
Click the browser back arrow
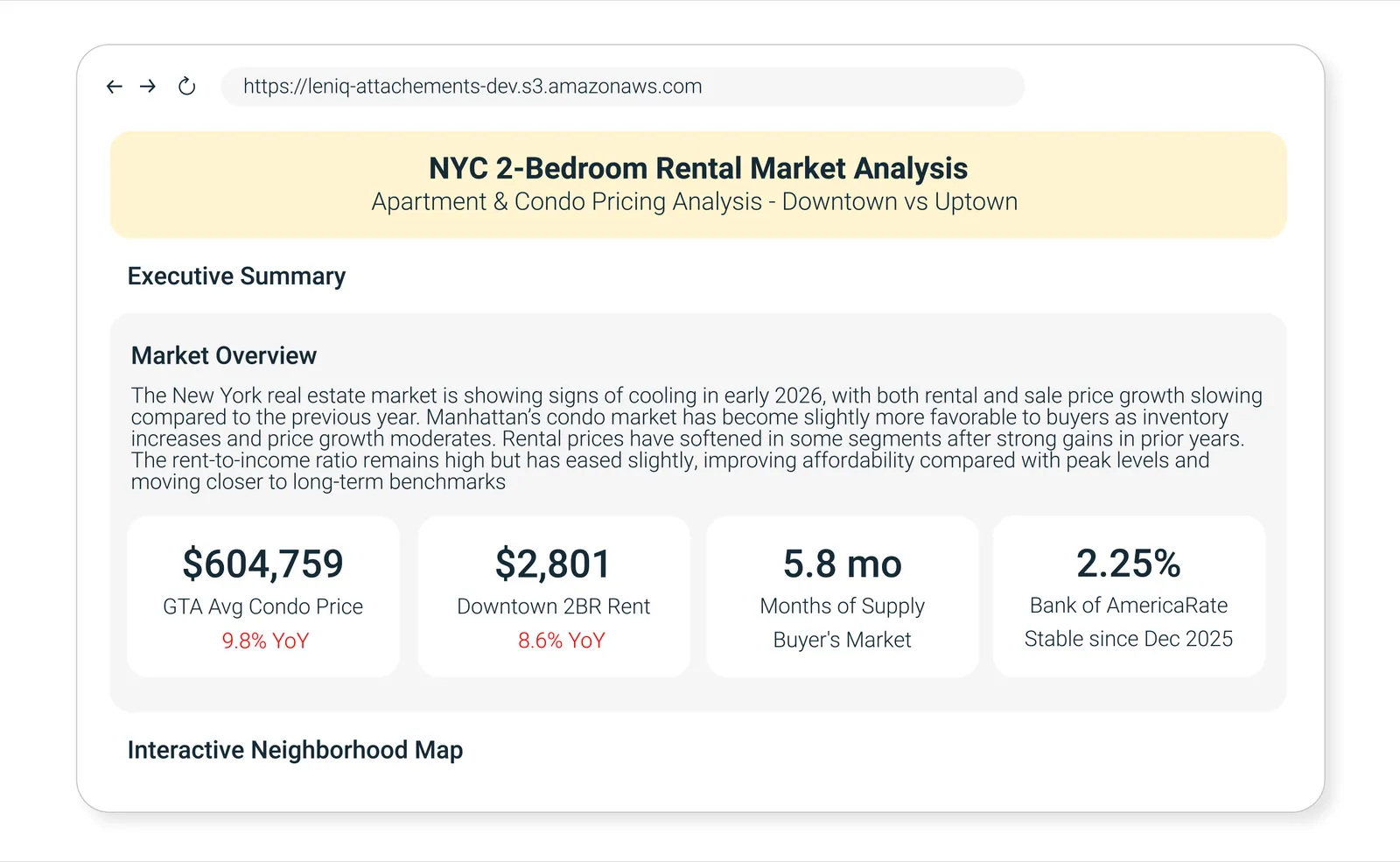[114, 87]
